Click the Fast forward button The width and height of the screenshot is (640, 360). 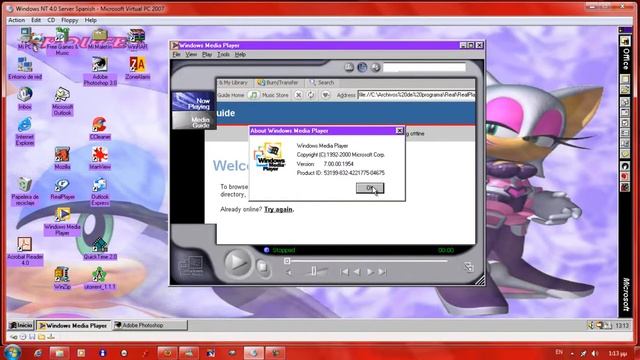pos(370,272)
